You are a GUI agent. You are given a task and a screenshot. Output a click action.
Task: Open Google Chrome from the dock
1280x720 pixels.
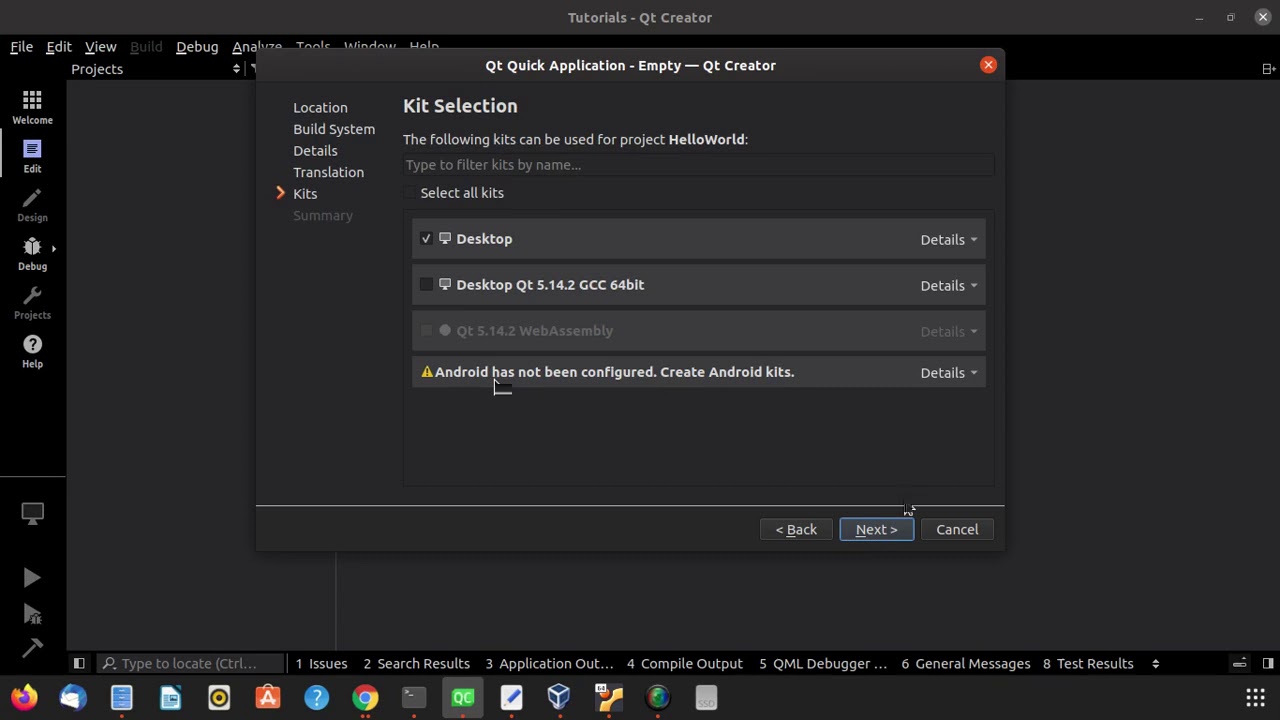pos(365,697)
